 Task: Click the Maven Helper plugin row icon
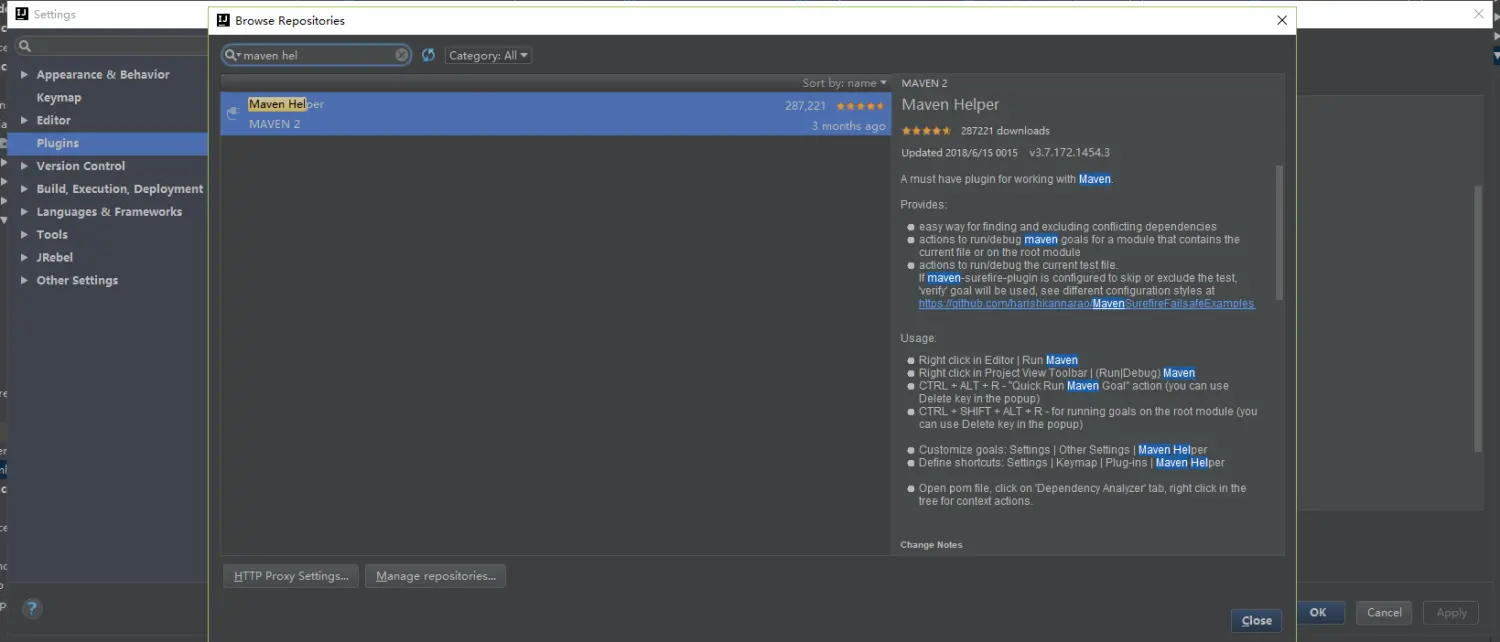[232, 113]
